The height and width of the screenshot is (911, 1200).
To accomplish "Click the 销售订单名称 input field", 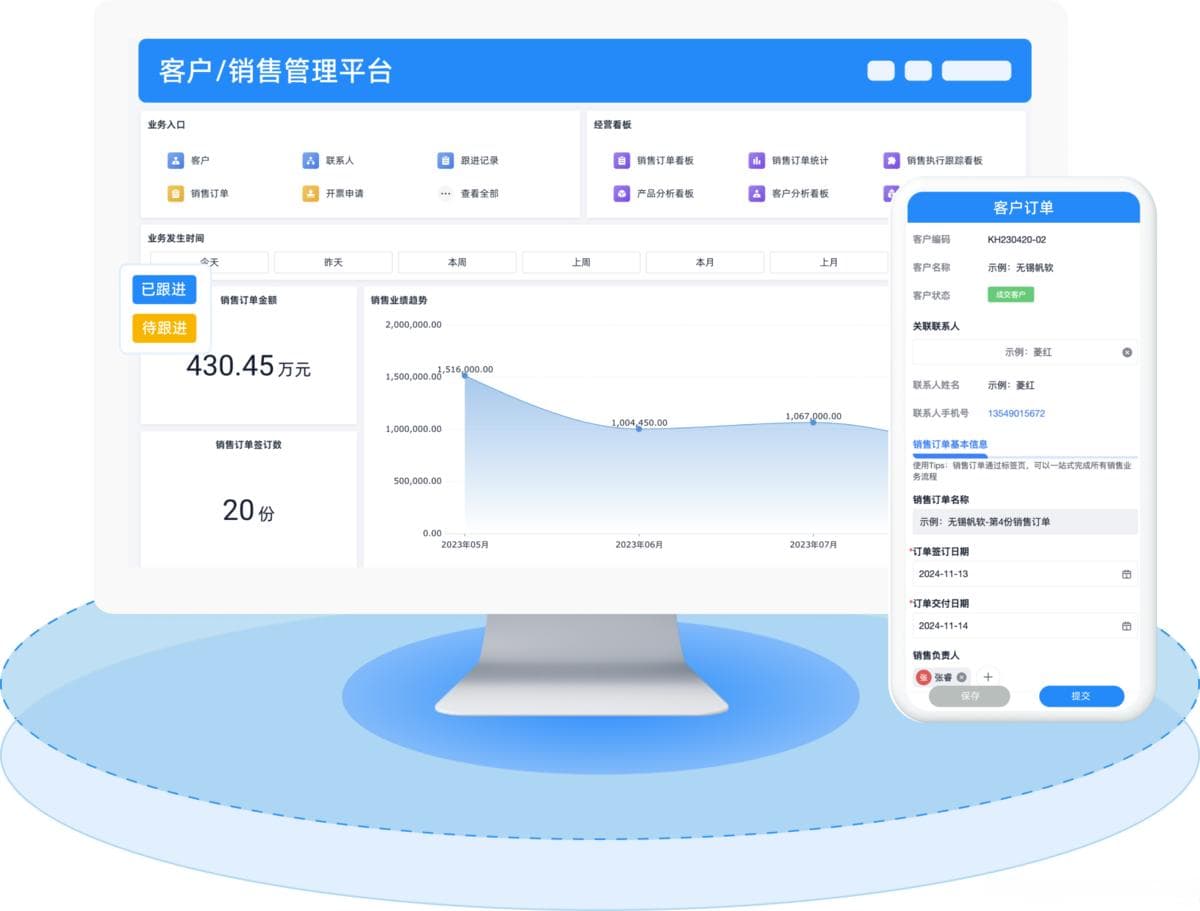I will pyautogui.click(x=1025, y=522).
